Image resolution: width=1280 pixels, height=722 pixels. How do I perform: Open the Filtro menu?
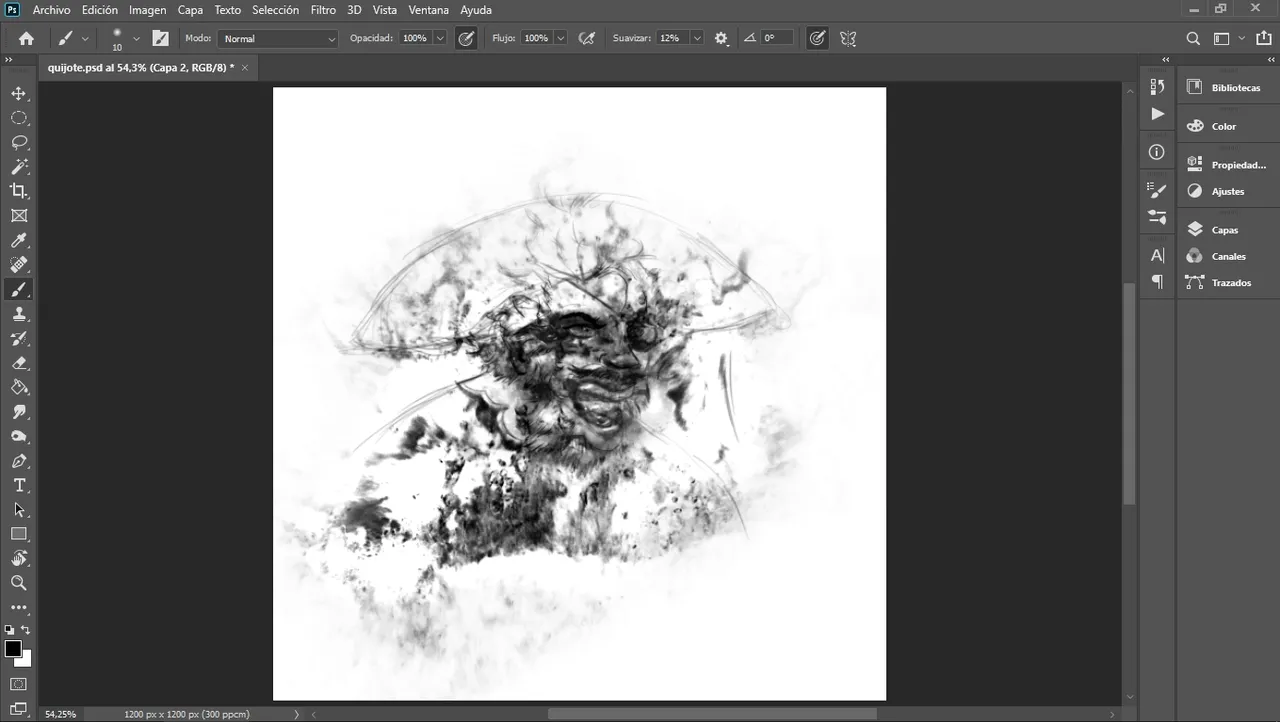pyautogui.click(x=323, y=10)
